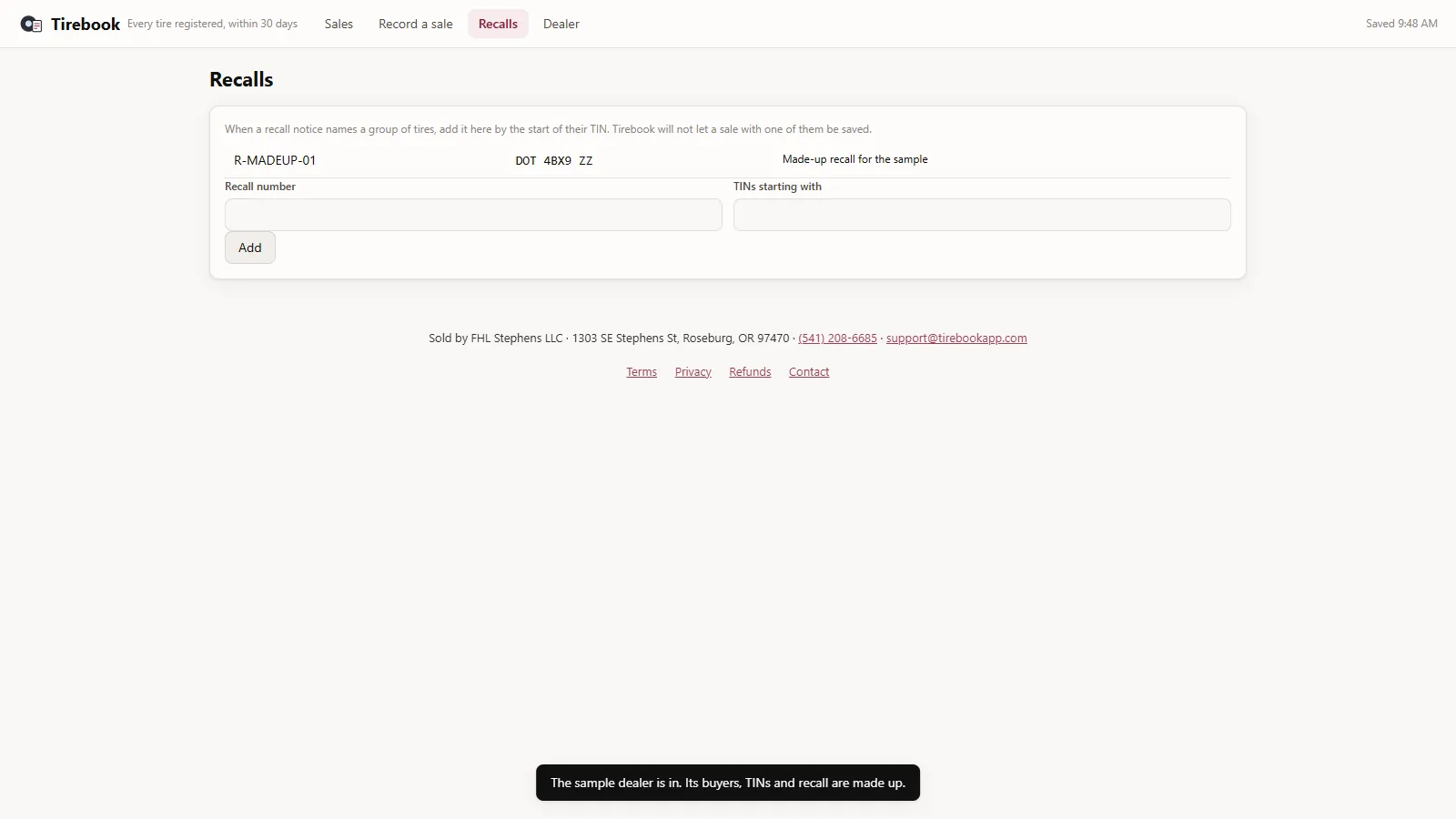Click the Tirebook logo icon

31,25
